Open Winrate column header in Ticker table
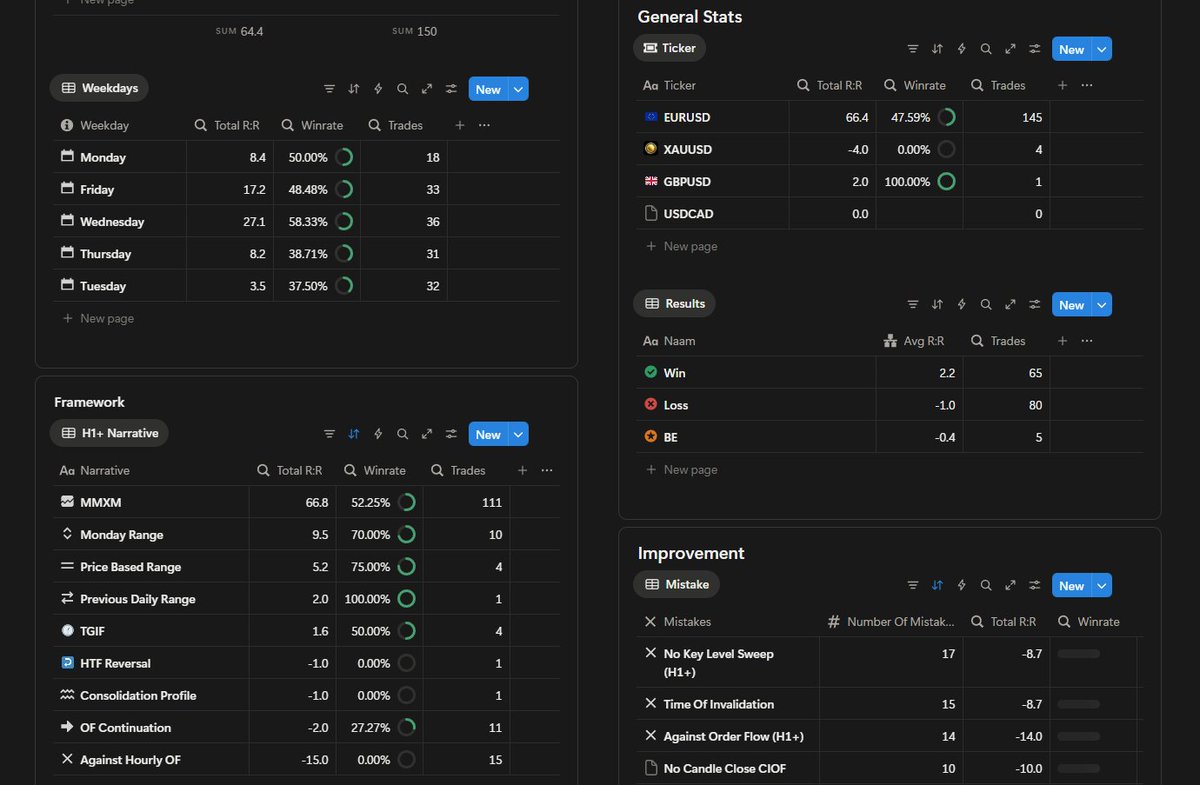The image size is (1200, 785). point(920,85)
